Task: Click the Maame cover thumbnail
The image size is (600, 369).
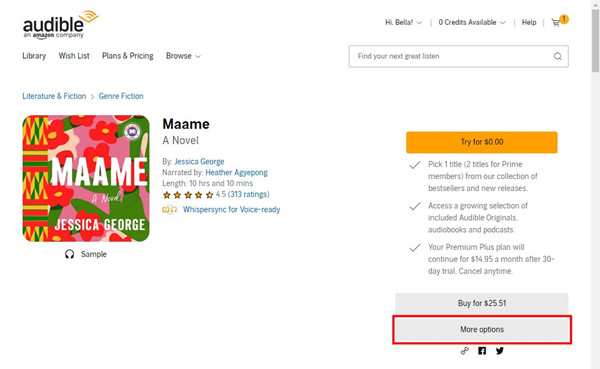Action: tap(86, 178)
